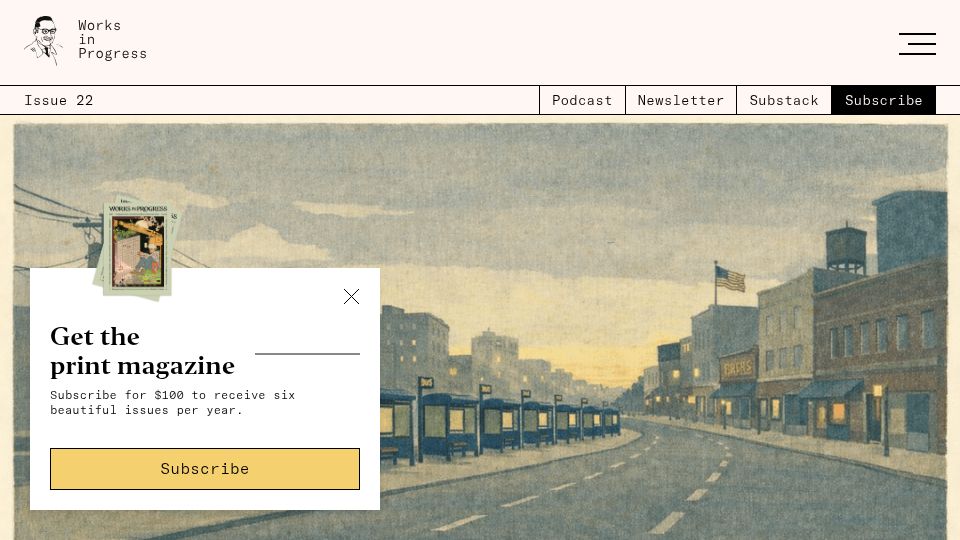Open the hamburger menu icon
Viewport: 960px width, 540px height.
coord(917,43)
